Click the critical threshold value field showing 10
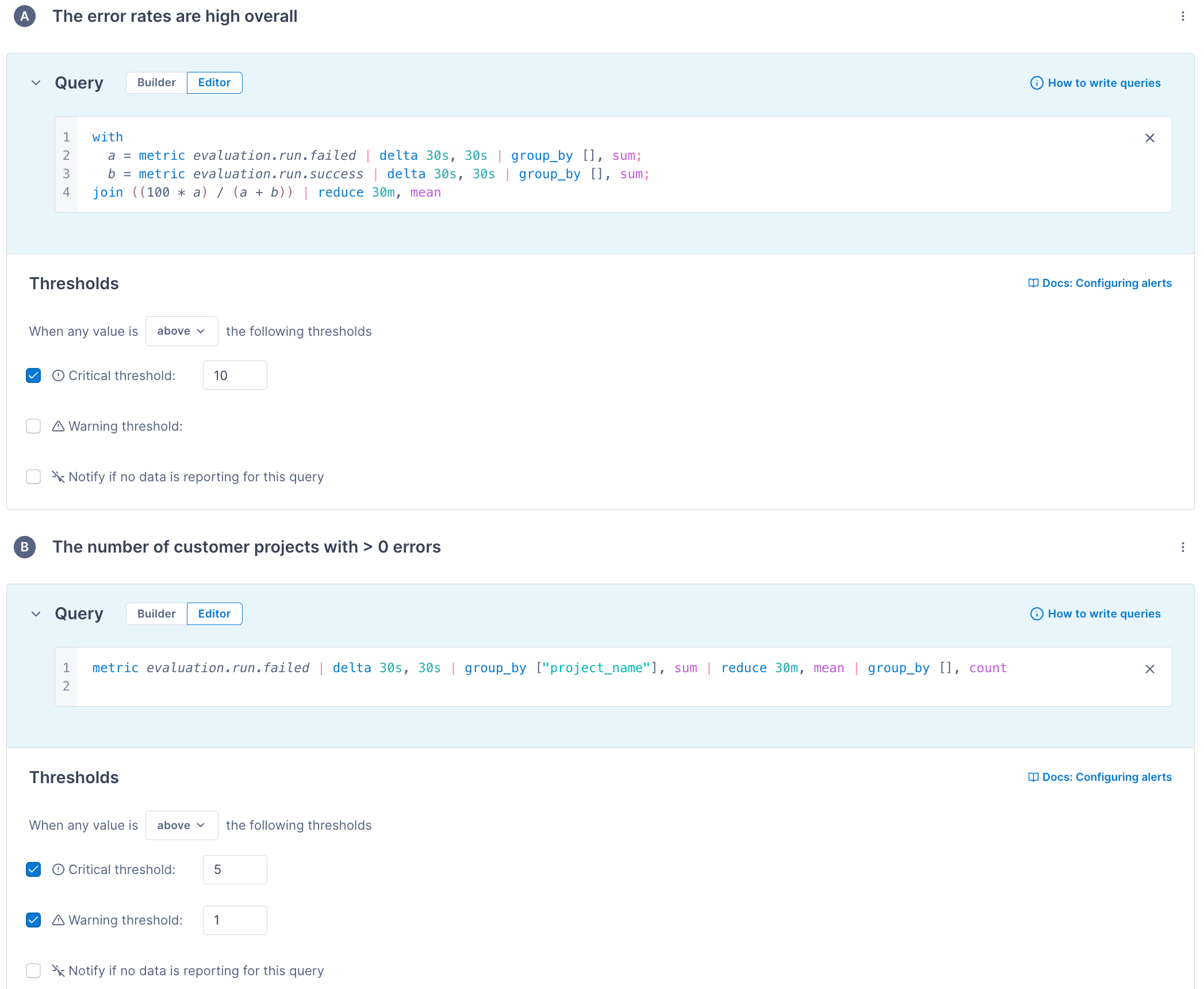Screen dimensions: 1204x989 coord(235,375)
